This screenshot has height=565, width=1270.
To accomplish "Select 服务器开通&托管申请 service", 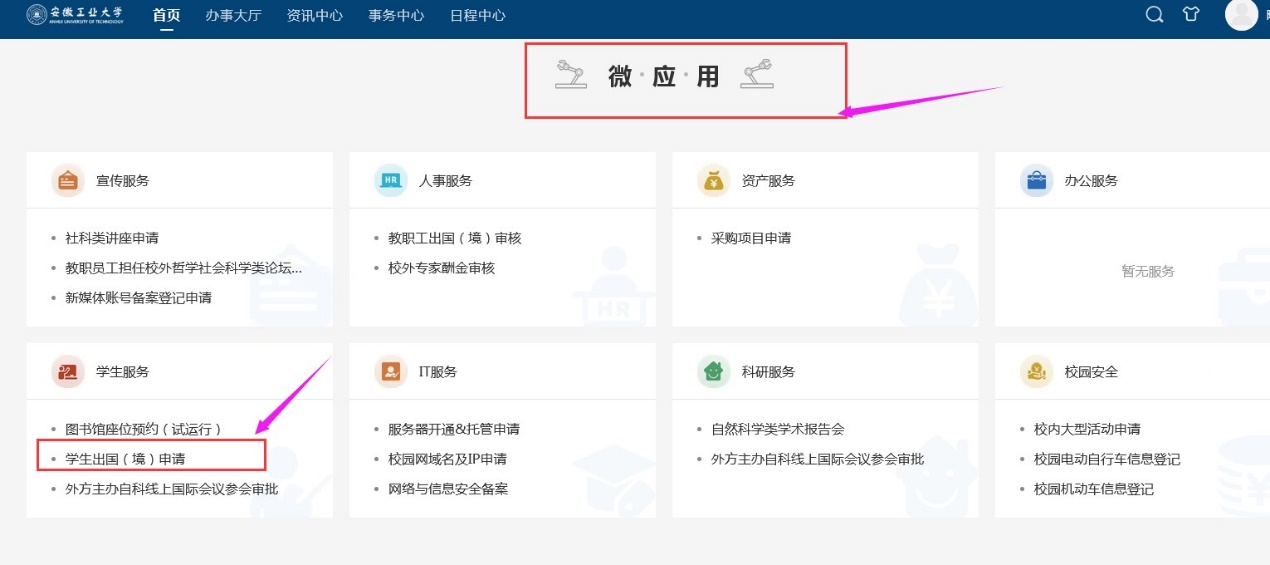I will [453, 429].
